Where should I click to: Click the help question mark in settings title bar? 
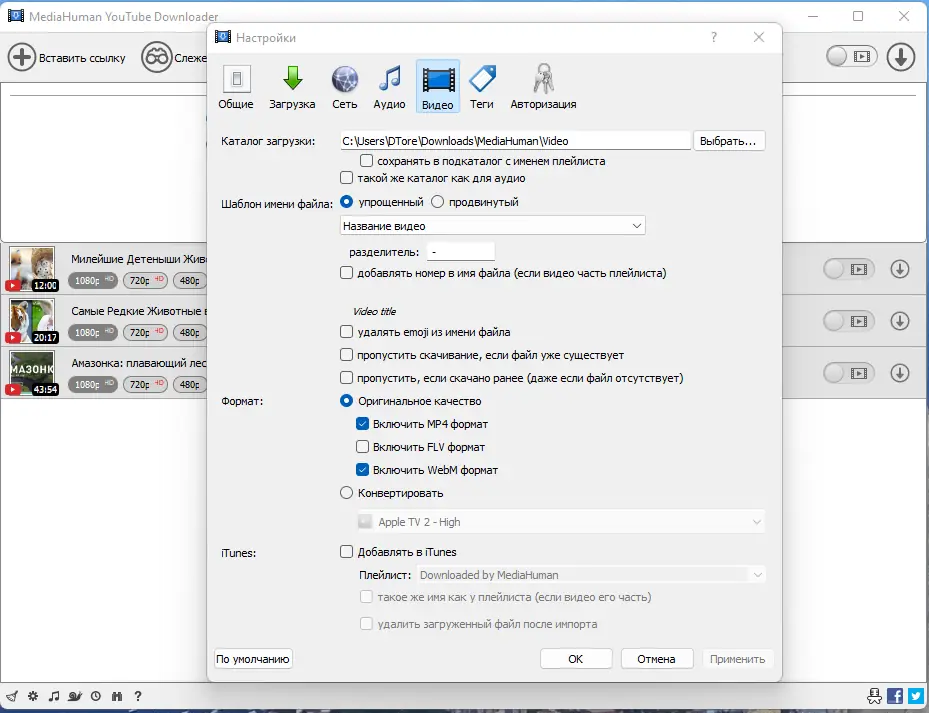pyautogui.click(x=714, y=37)
